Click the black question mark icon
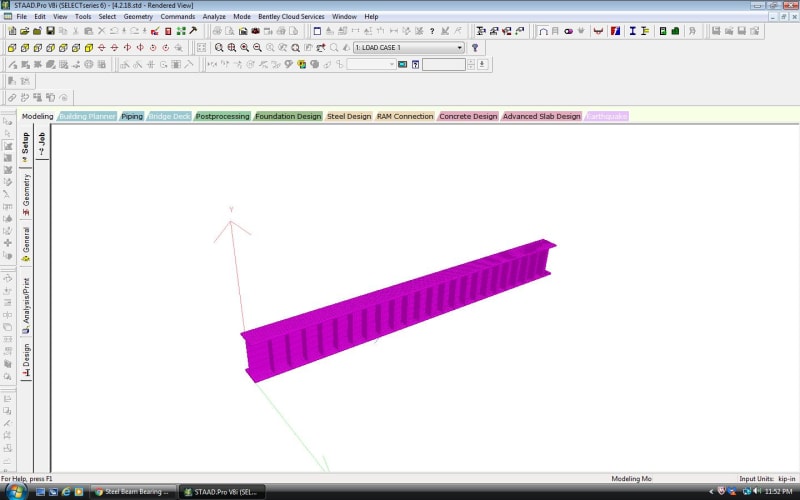The image size is (800, 500). [432, 31]
